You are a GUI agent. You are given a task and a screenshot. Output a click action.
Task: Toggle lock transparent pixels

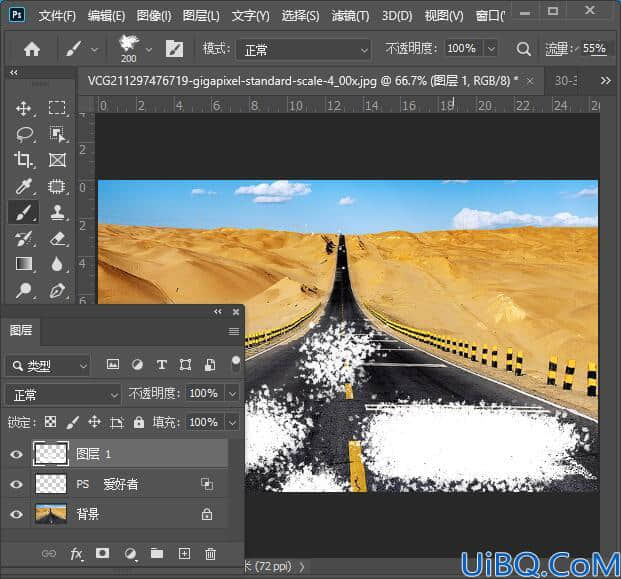click(x=50, y=422)
